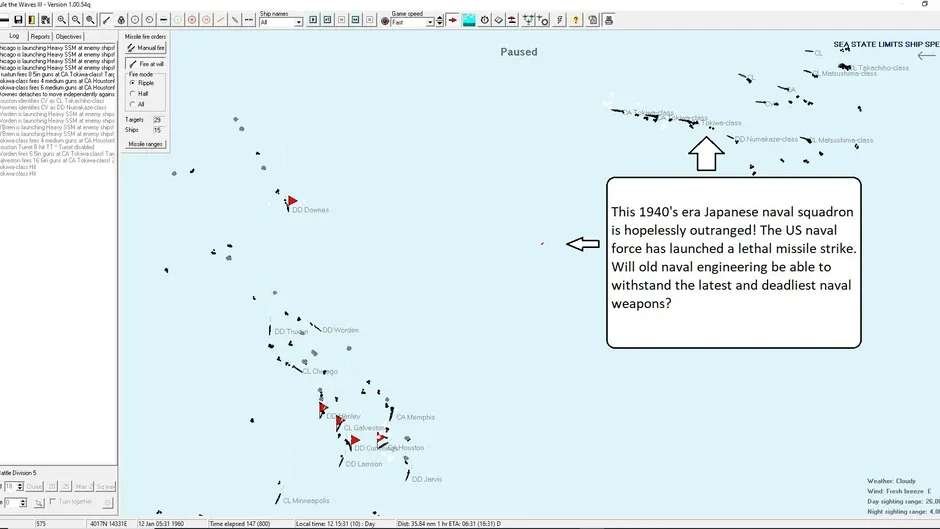This screenshot has width=940, height=529.
Task: Select the DD Worden ship label
Action: click(341, 330)
